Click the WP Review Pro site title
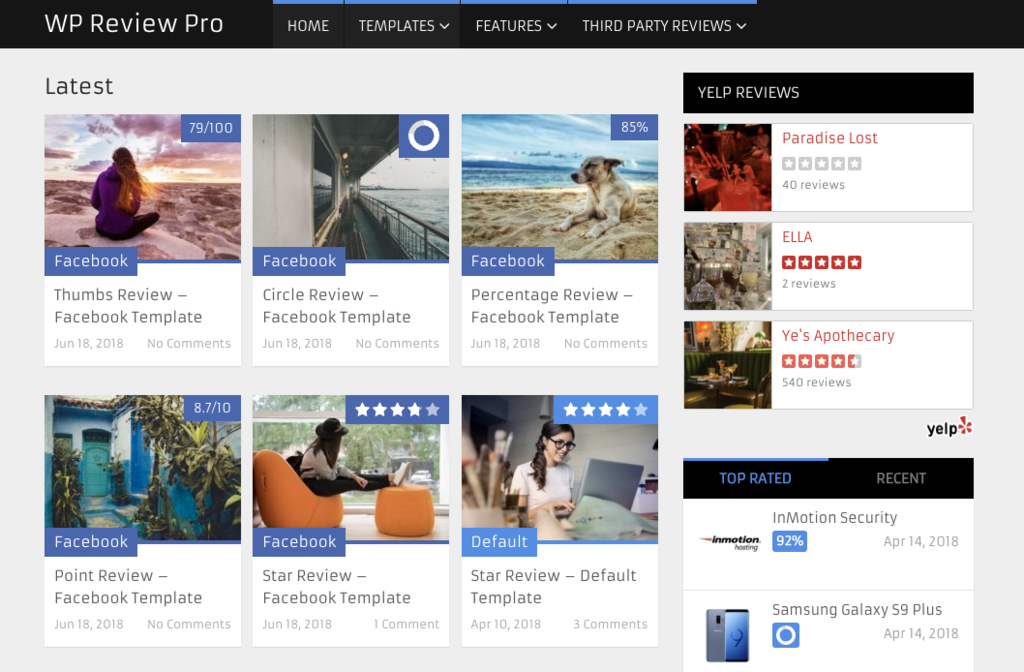The height and width of the screenshot is (672, 1024). point(134,24)
